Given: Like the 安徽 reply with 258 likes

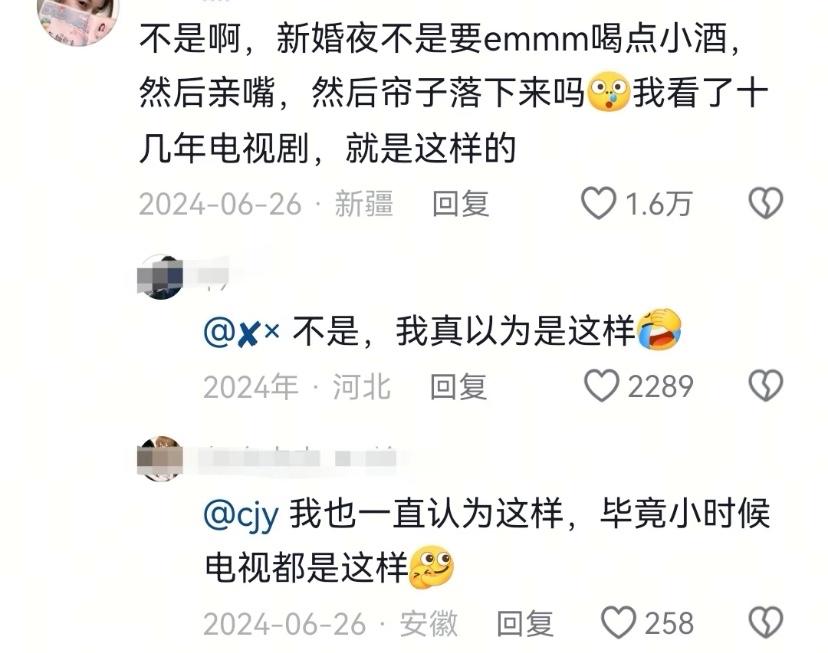Looking at the screenshot, I should pos(618,623).
